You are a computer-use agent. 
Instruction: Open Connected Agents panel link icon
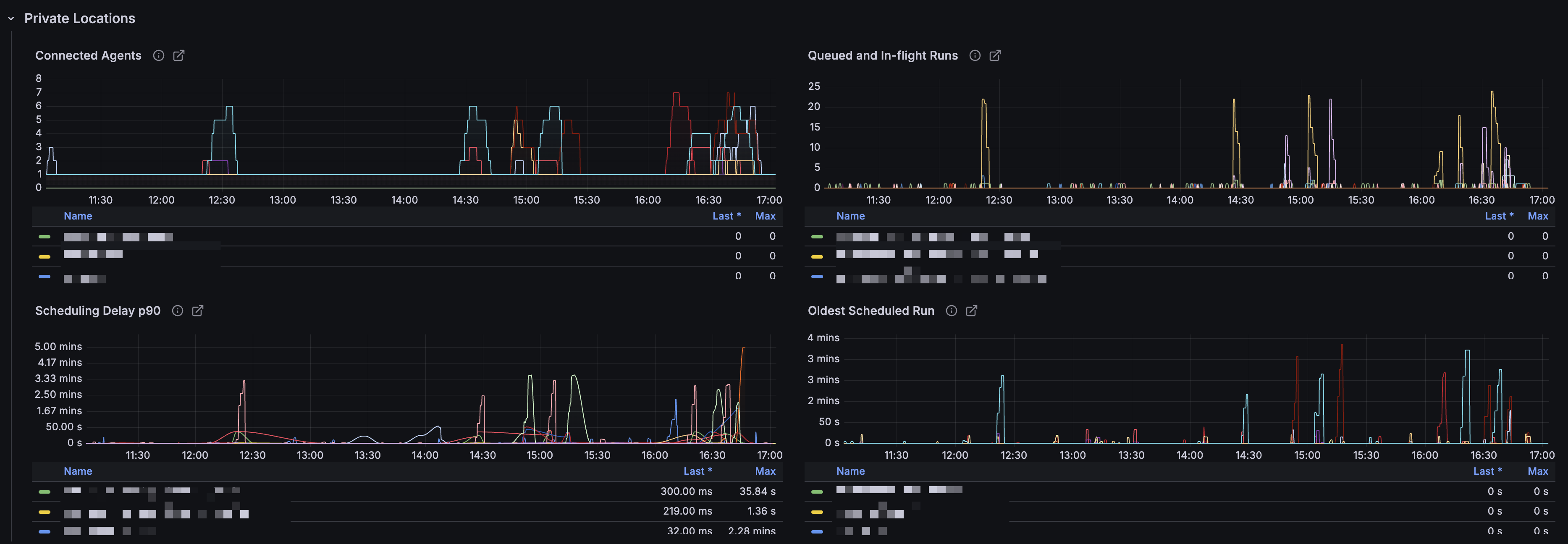179,55
